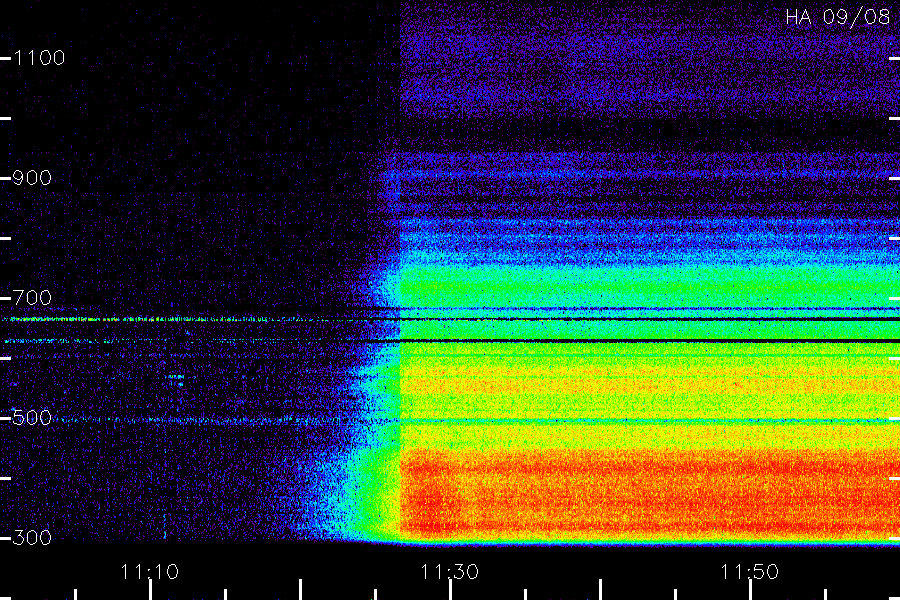The height and width of the screenshot is (600, 900).
Task: Click the 11:10 time axis label
Action: click(x=150, y=572)
